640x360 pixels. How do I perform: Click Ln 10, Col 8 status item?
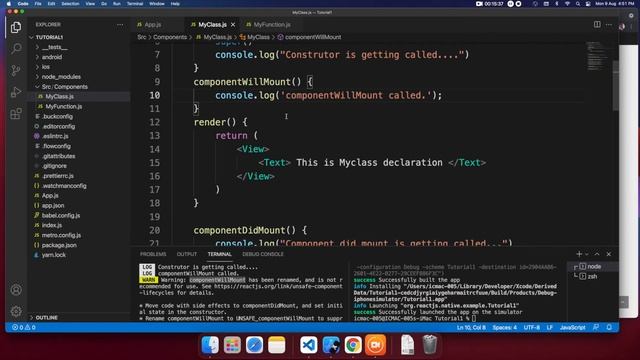pos(471,327)
